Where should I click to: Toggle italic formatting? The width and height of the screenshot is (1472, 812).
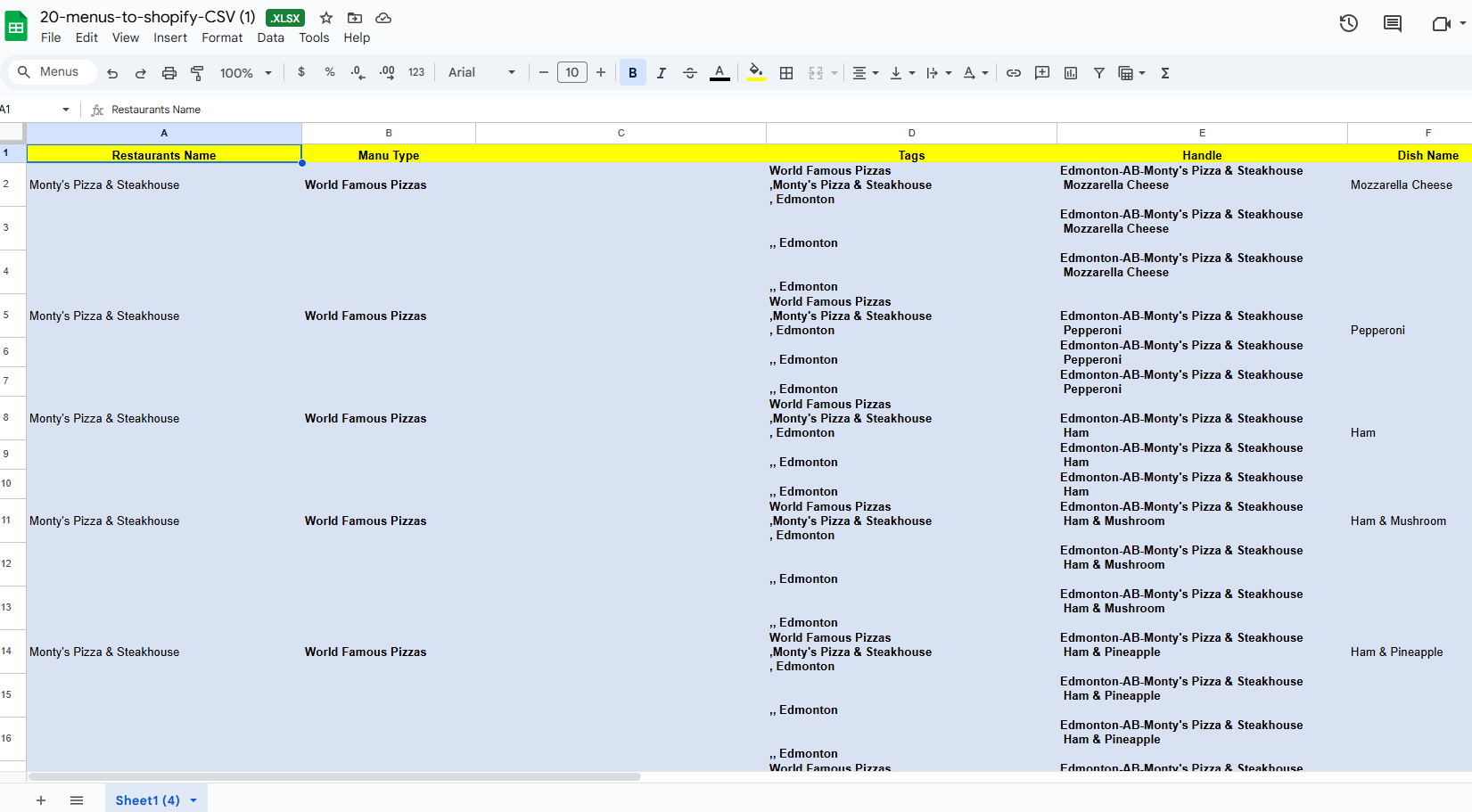pos(661,73)
